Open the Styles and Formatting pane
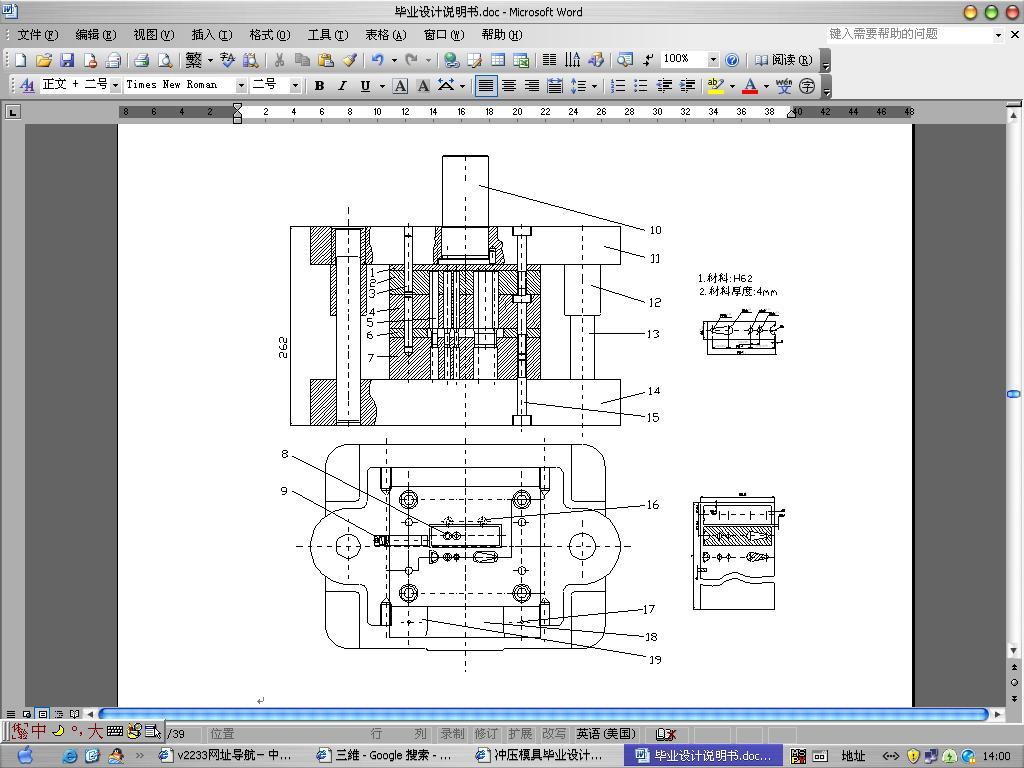 27,86
